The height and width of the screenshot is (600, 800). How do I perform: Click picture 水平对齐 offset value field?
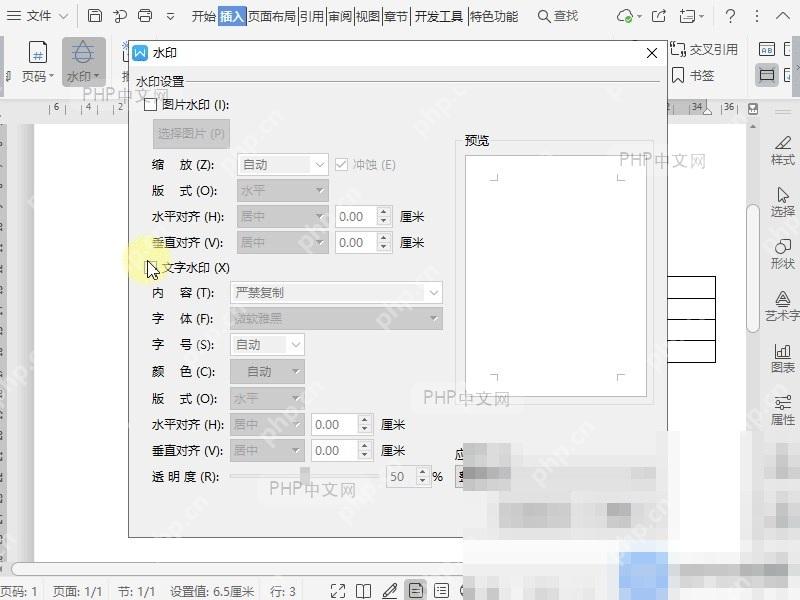356,217
